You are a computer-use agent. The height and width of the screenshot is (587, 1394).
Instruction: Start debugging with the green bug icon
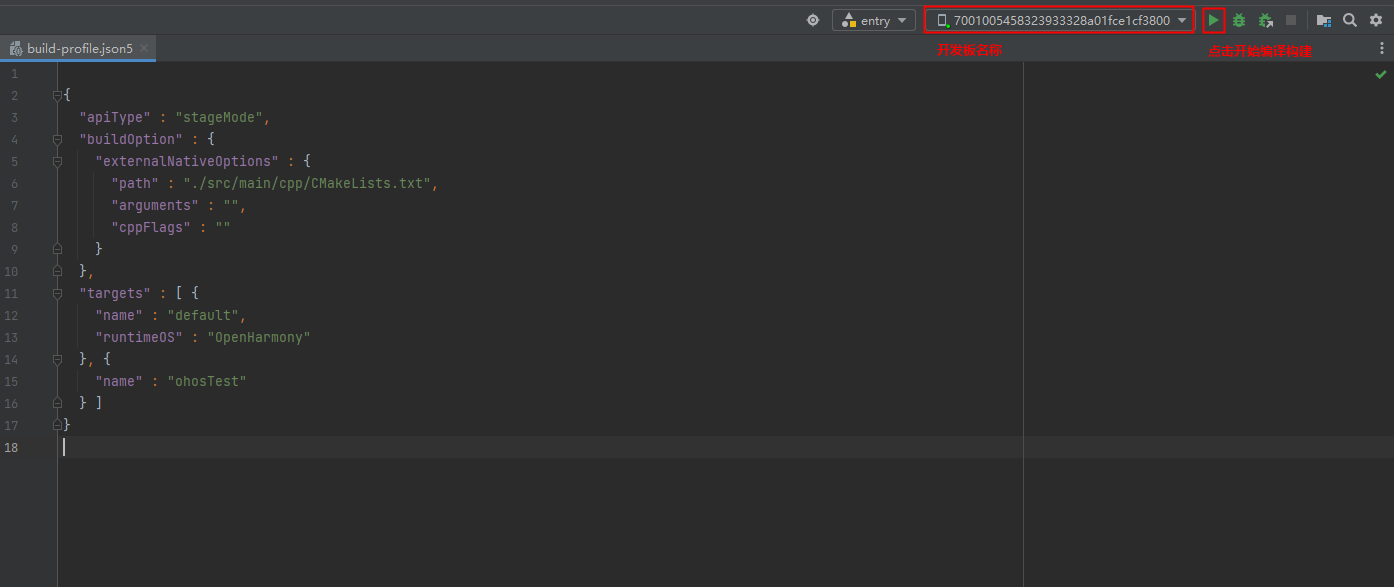tap(1239, 20)
